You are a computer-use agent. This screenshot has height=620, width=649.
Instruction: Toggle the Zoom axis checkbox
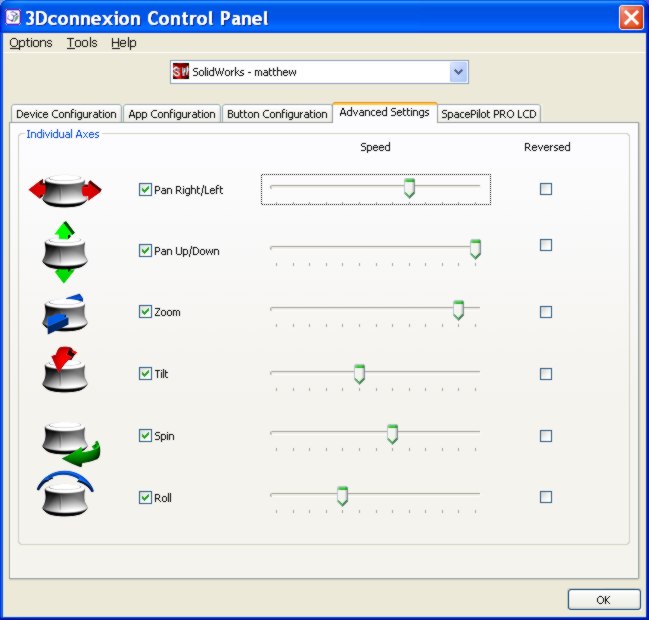[145, 311]
